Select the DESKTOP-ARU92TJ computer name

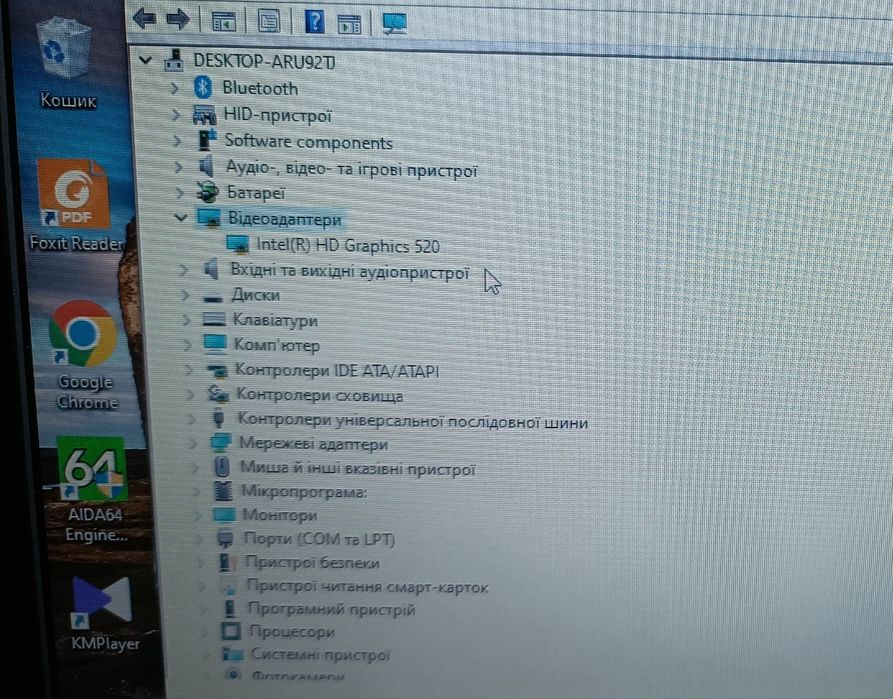264,61
